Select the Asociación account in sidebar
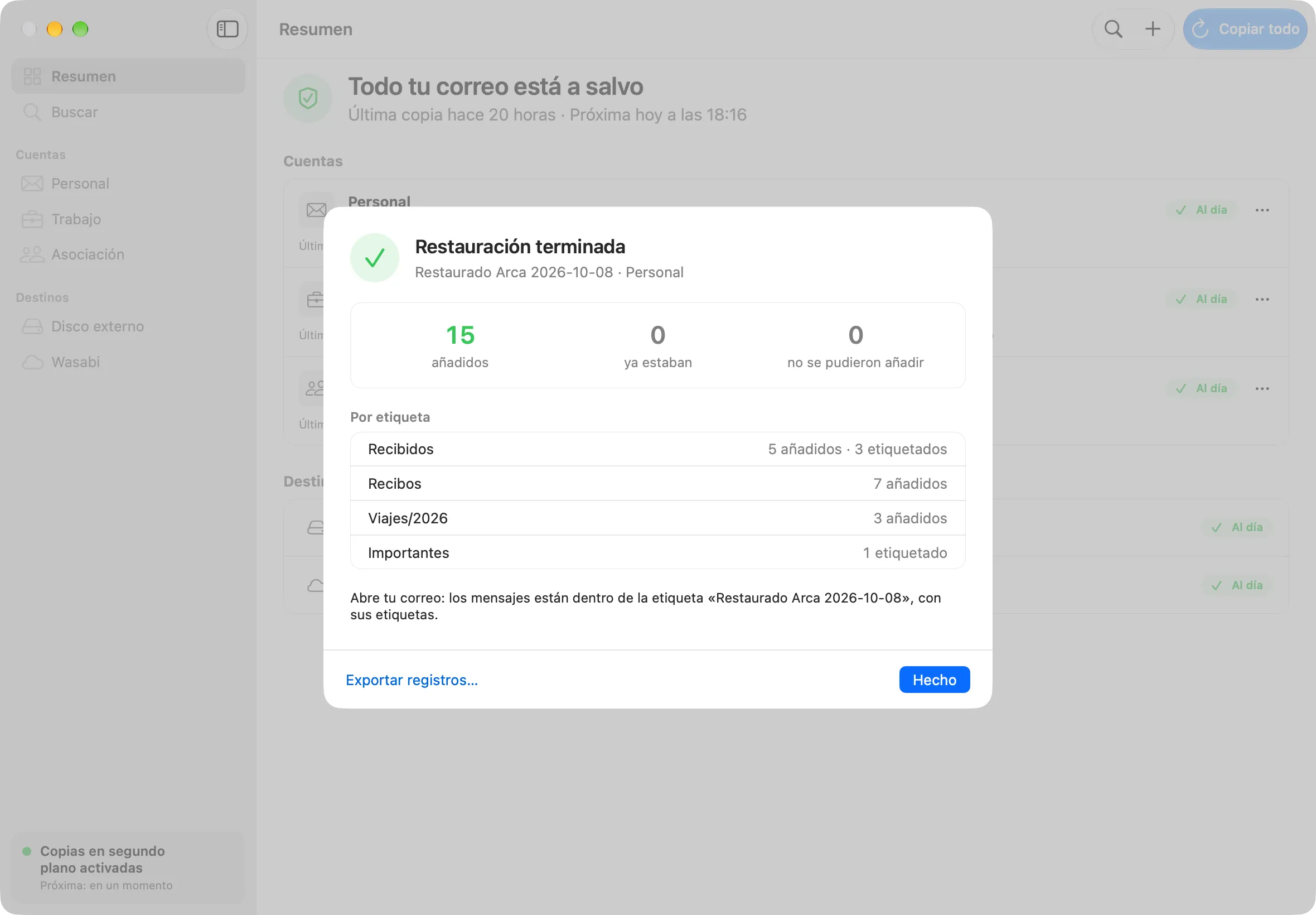 [x=128, y=254]
